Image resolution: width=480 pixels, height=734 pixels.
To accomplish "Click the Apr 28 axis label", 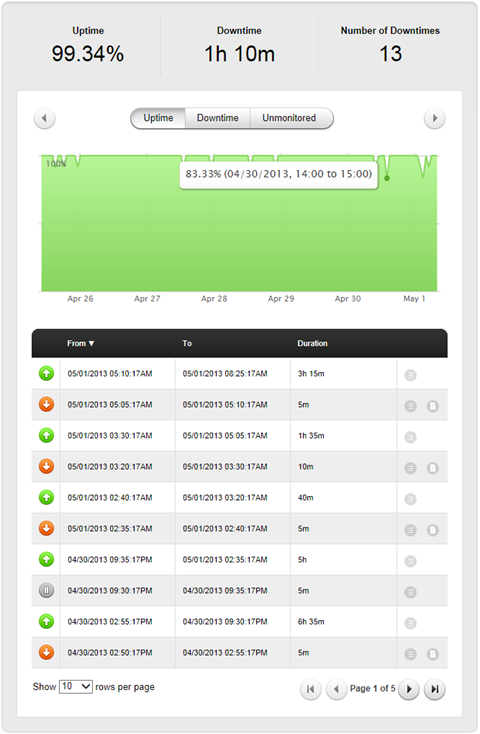I will tap(214, 299).
